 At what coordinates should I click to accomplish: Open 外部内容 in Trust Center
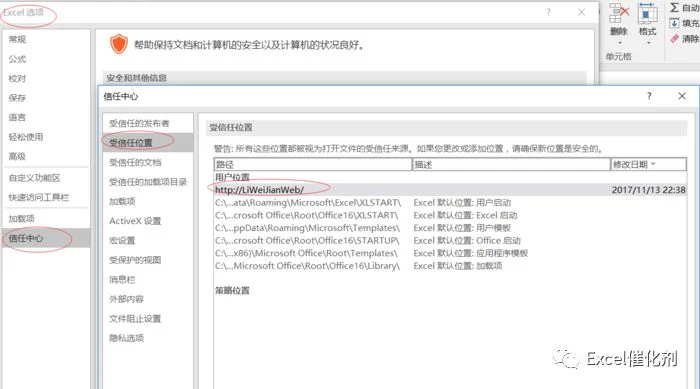click(x=148, y=299)
